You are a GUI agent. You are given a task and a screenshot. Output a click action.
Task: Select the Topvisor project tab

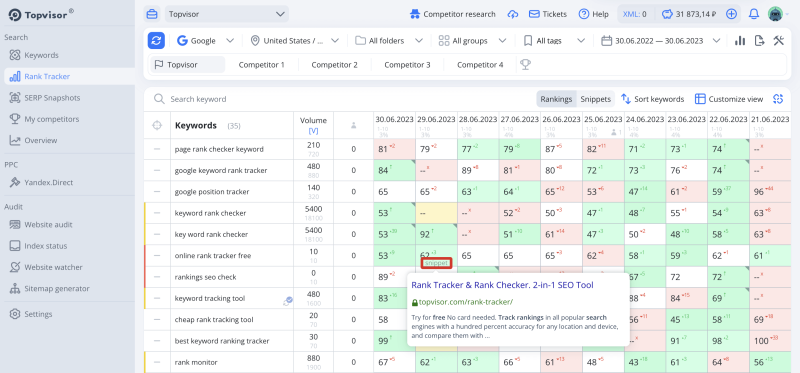click(x=187, y=65)
